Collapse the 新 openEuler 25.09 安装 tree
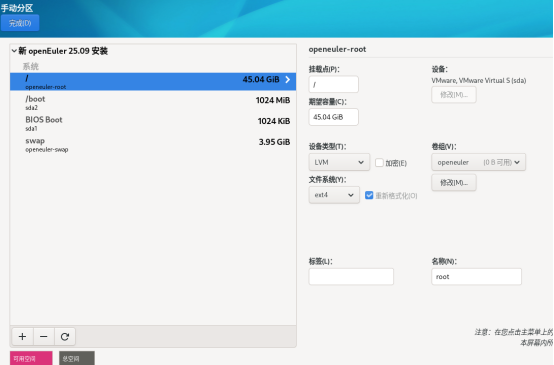This screenshot has width=554, height=365. 14,51
